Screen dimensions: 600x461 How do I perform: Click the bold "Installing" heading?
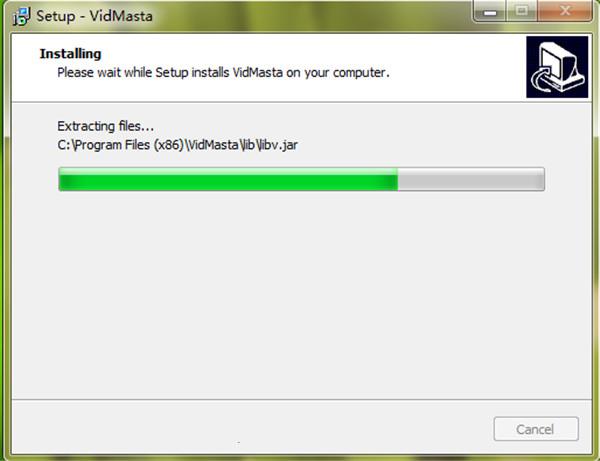pos(70,54)
